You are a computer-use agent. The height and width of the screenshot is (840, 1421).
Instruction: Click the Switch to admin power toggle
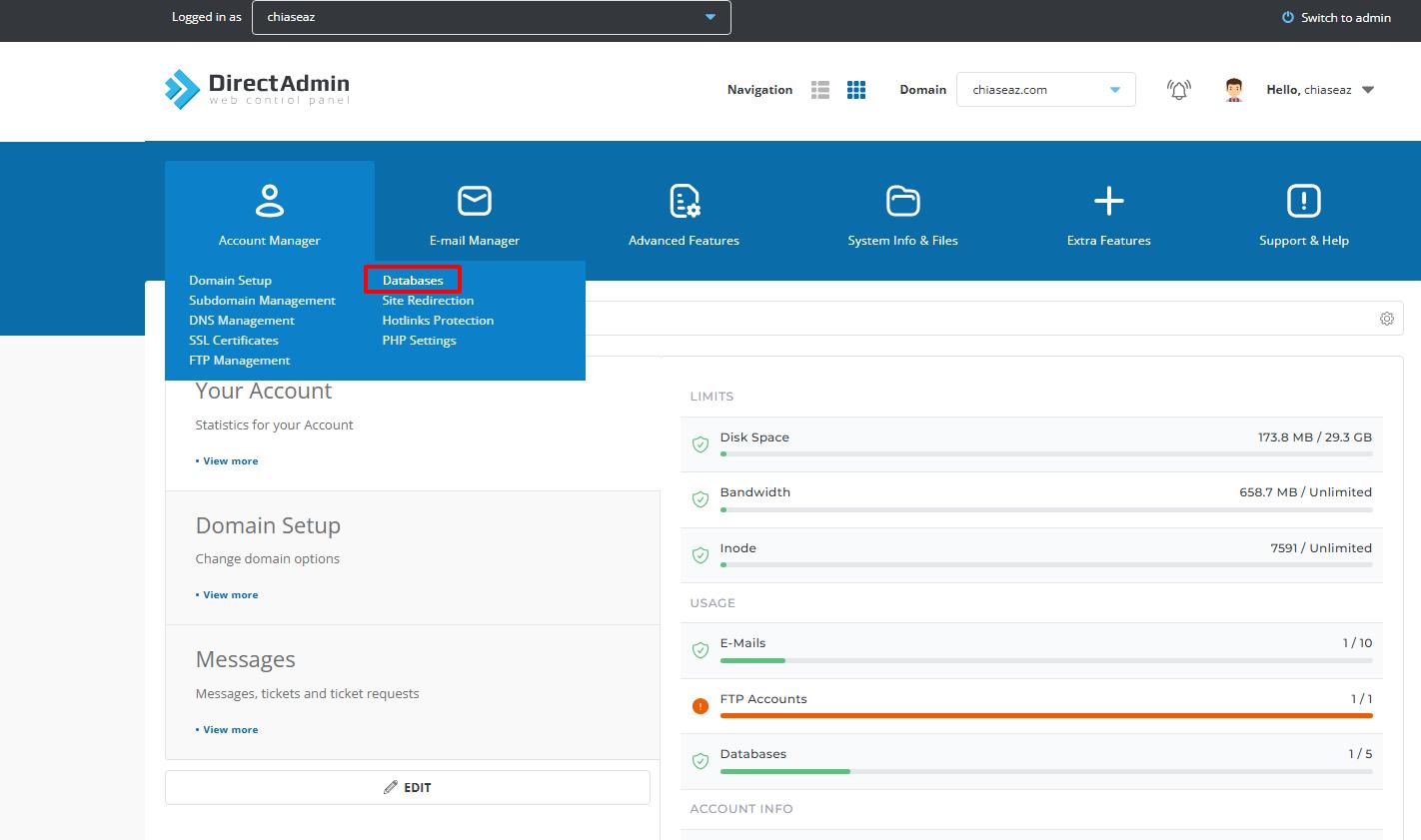tap(1336, 18)
